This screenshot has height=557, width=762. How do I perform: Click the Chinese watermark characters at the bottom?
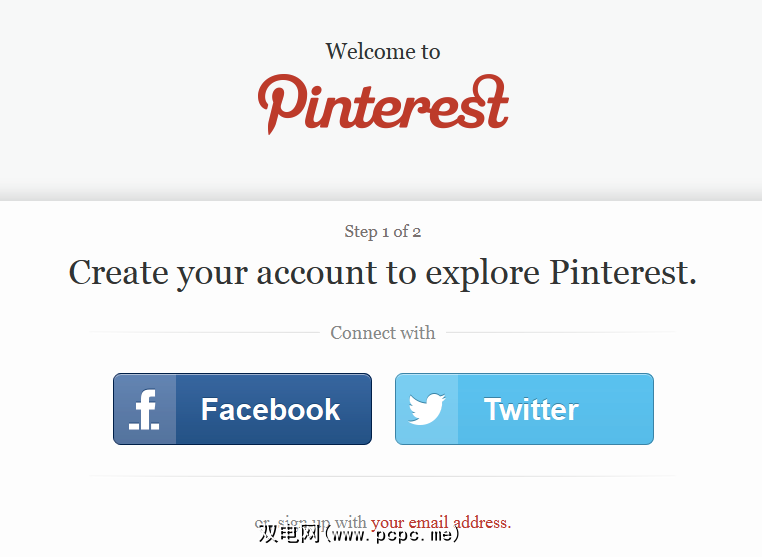point(288,535)
